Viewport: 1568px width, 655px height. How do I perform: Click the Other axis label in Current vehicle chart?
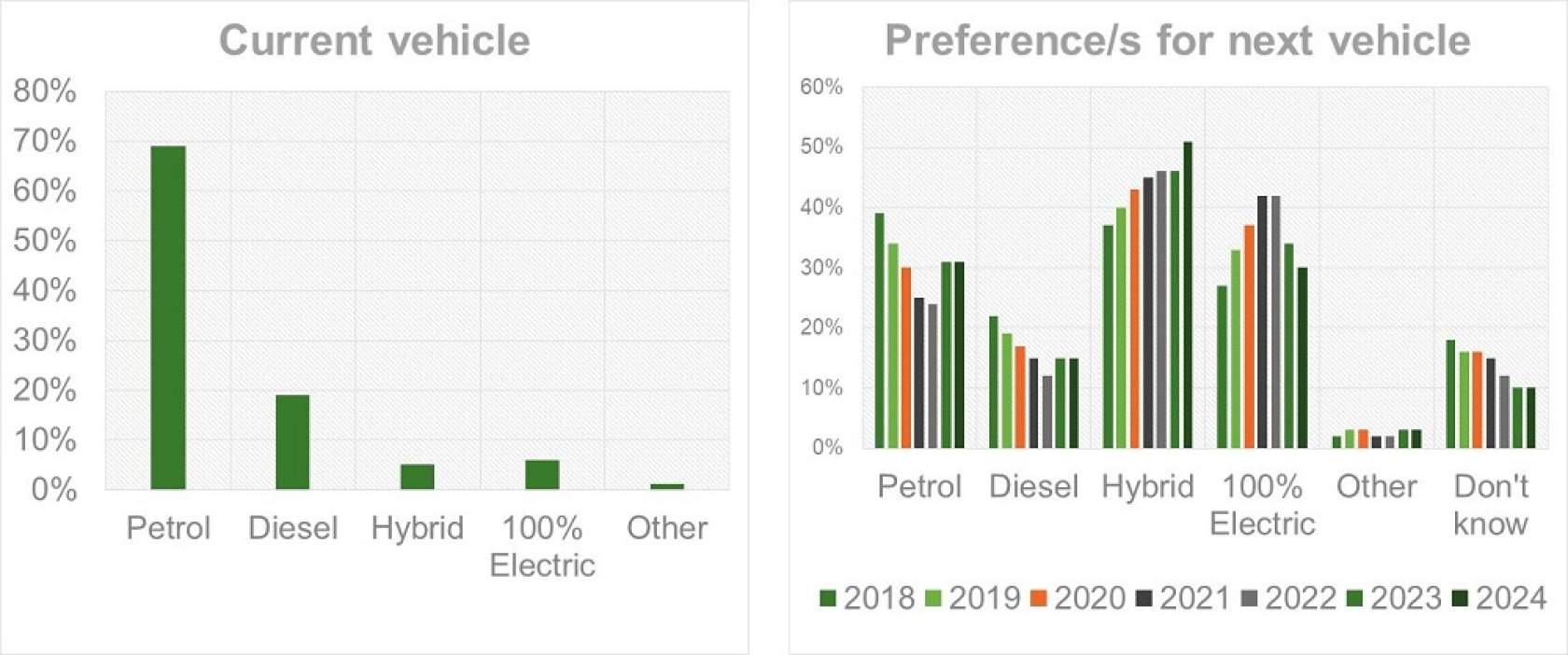666,528
